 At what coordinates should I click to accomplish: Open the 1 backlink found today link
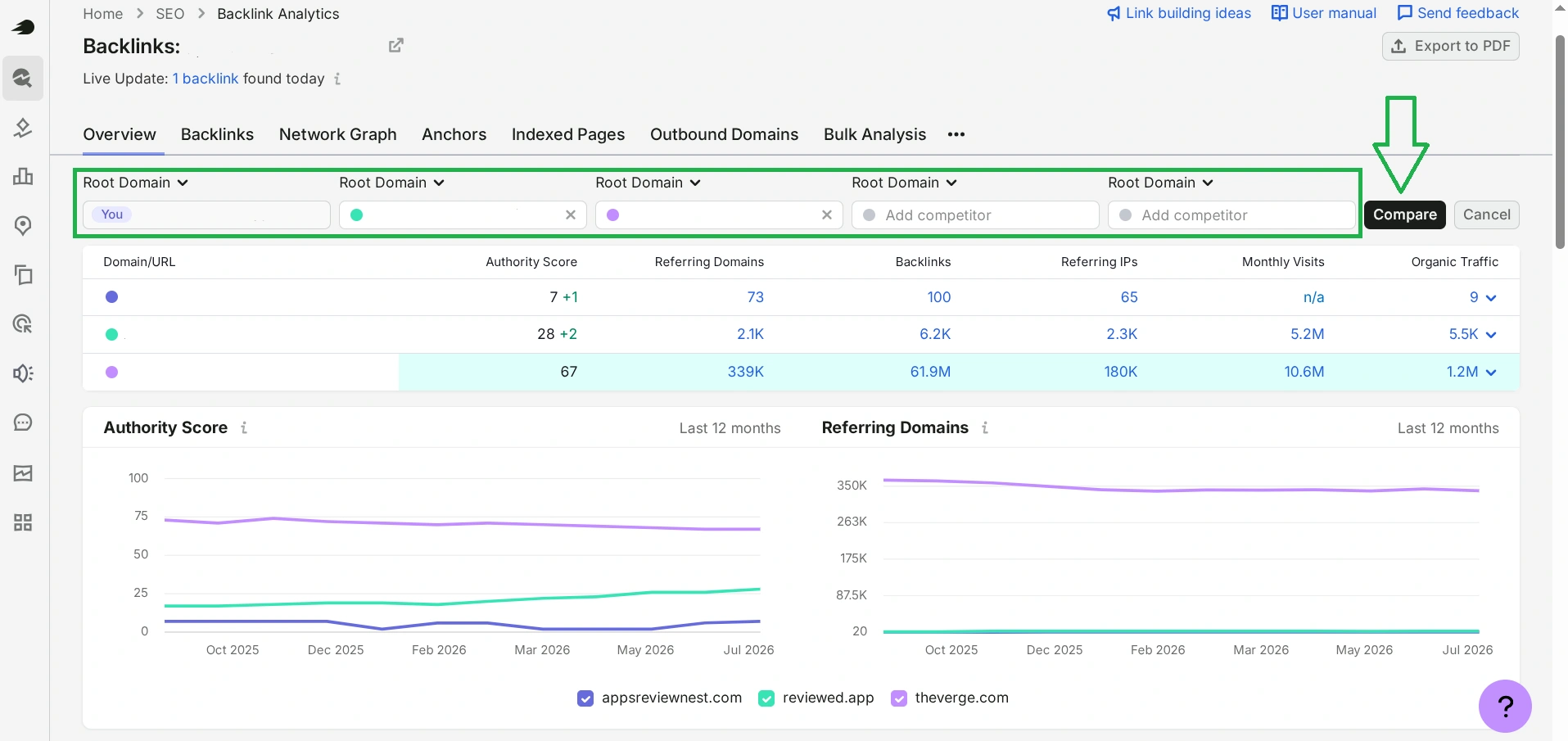[x=206, y=79]
